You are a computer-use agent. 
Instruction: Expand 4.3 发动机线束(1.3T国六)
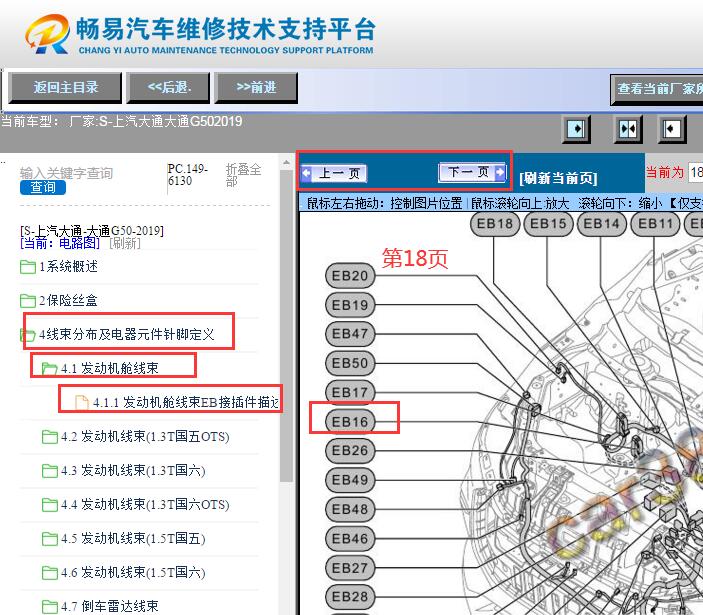click(x=133, y=471)
